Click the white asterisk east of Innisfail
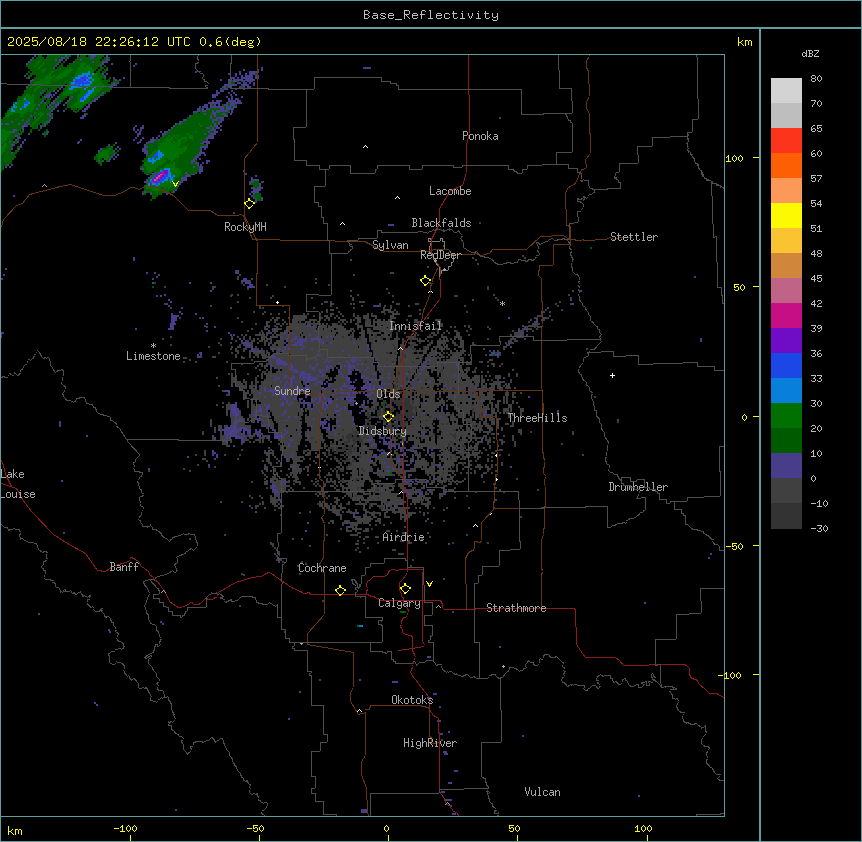The height and width of the screenshot is (842, 862). coord(502,303)
